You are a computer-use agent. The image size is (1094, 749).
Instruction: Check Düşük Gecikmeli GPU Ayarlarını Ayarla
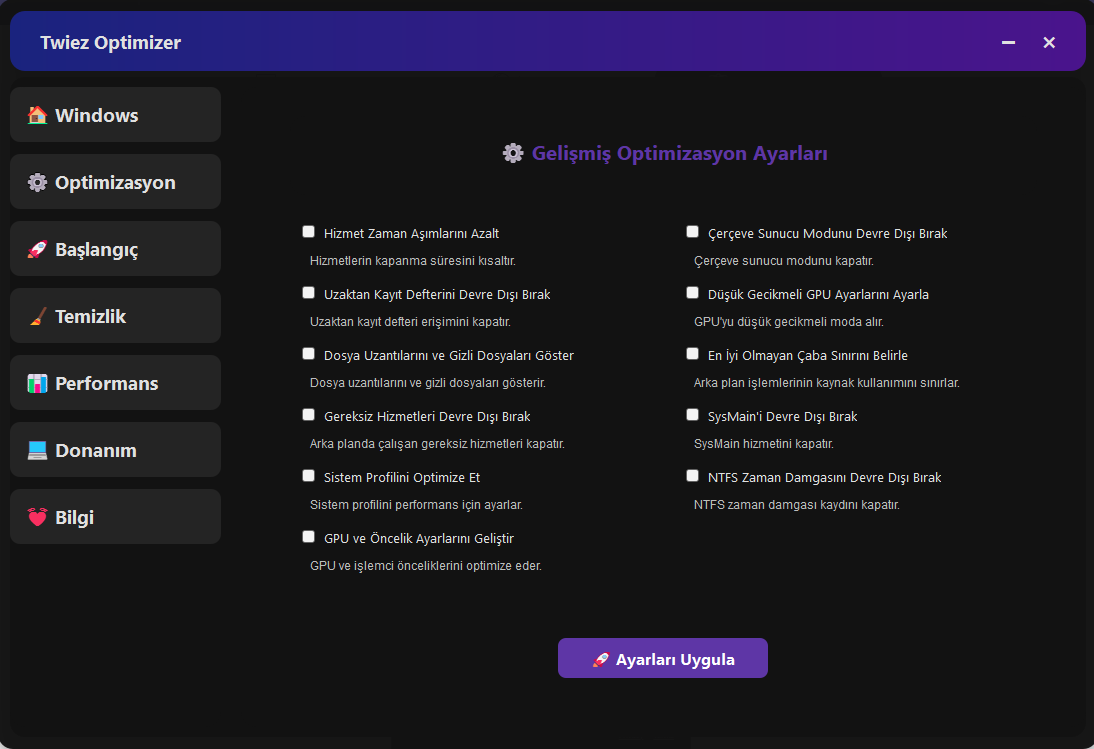[692, 293]
